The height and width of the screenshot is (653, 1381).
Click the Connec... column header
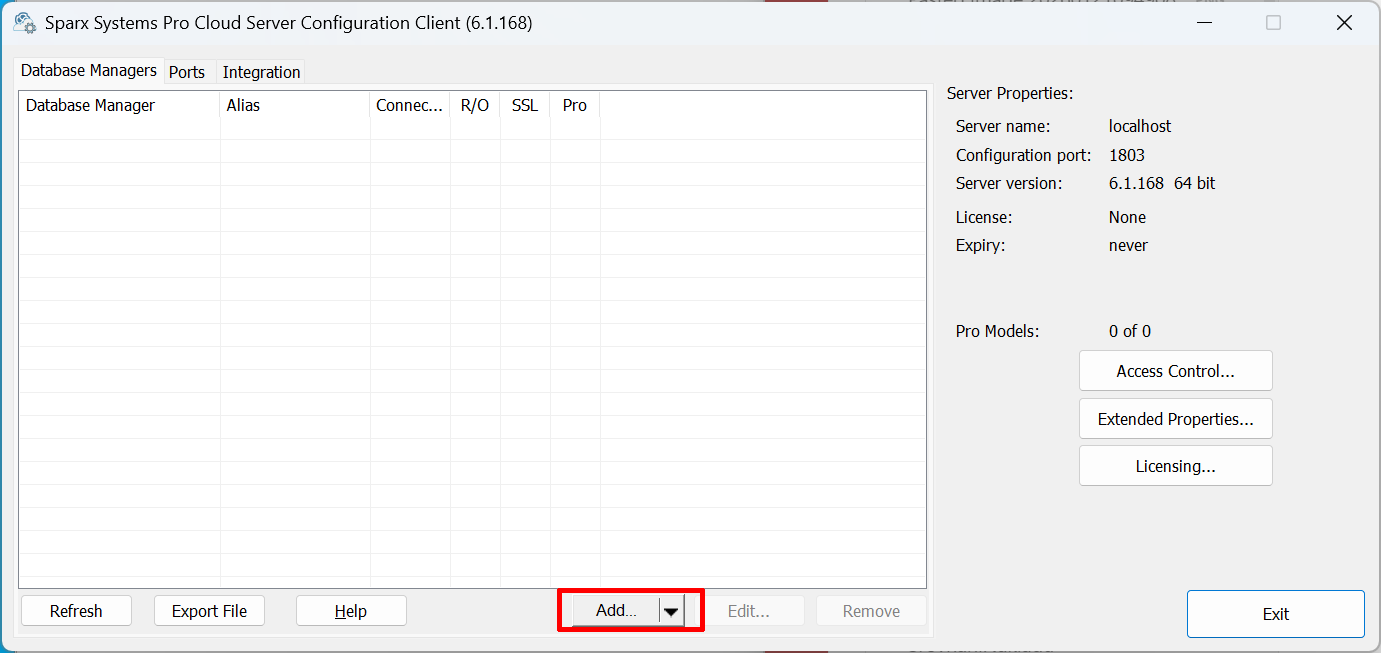coord(409,105)
